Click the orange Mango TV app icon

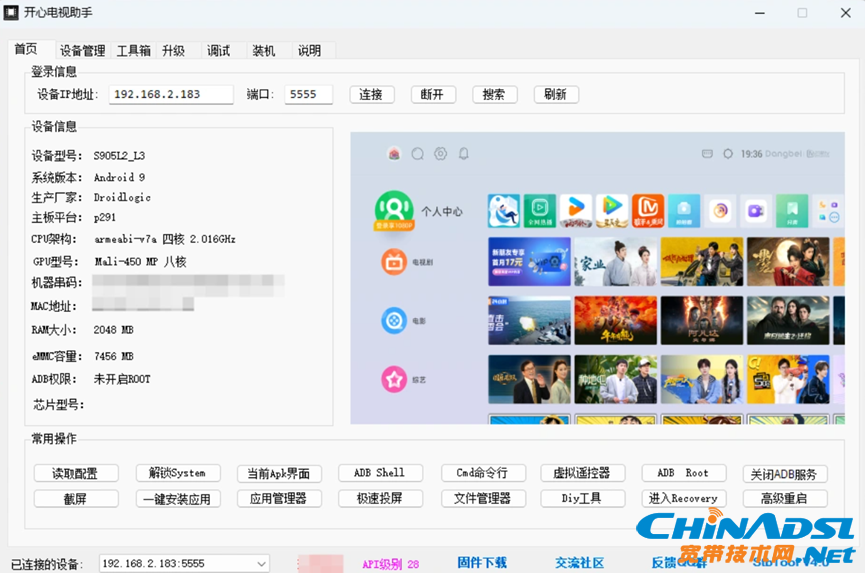(648, 211)
